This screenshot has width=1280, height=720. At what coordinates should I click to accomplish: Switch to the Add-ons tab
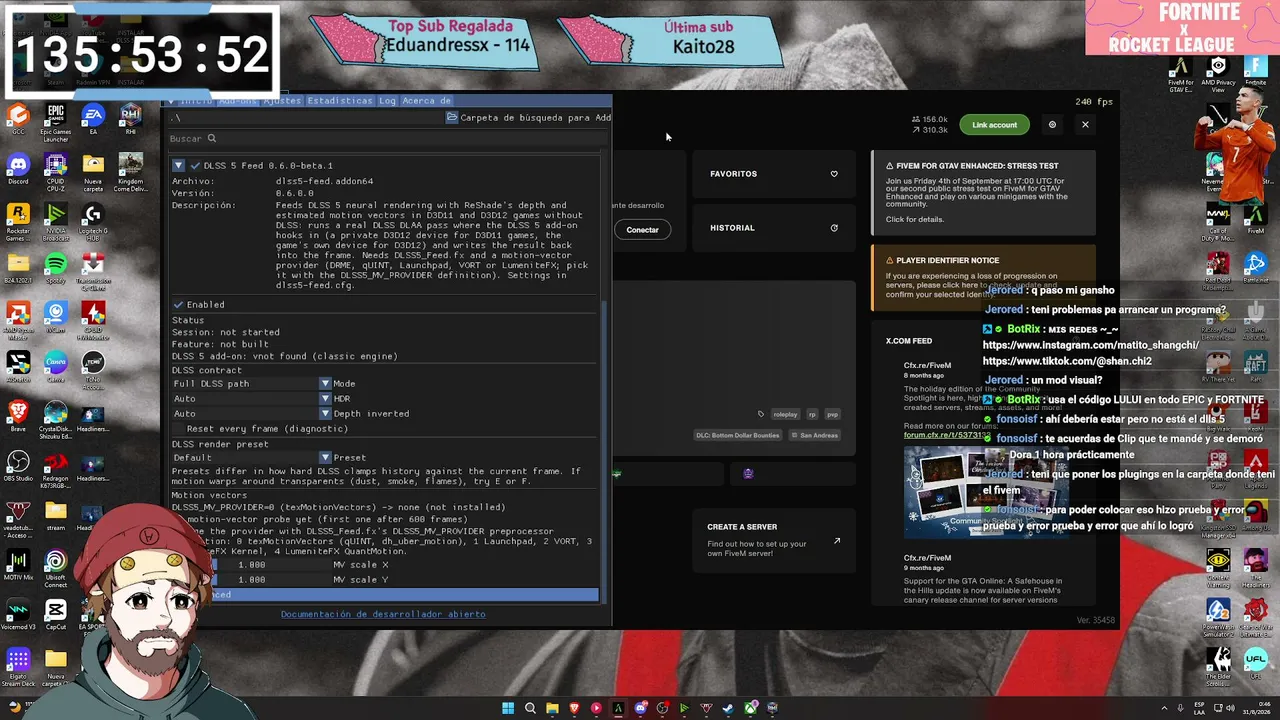237,101
